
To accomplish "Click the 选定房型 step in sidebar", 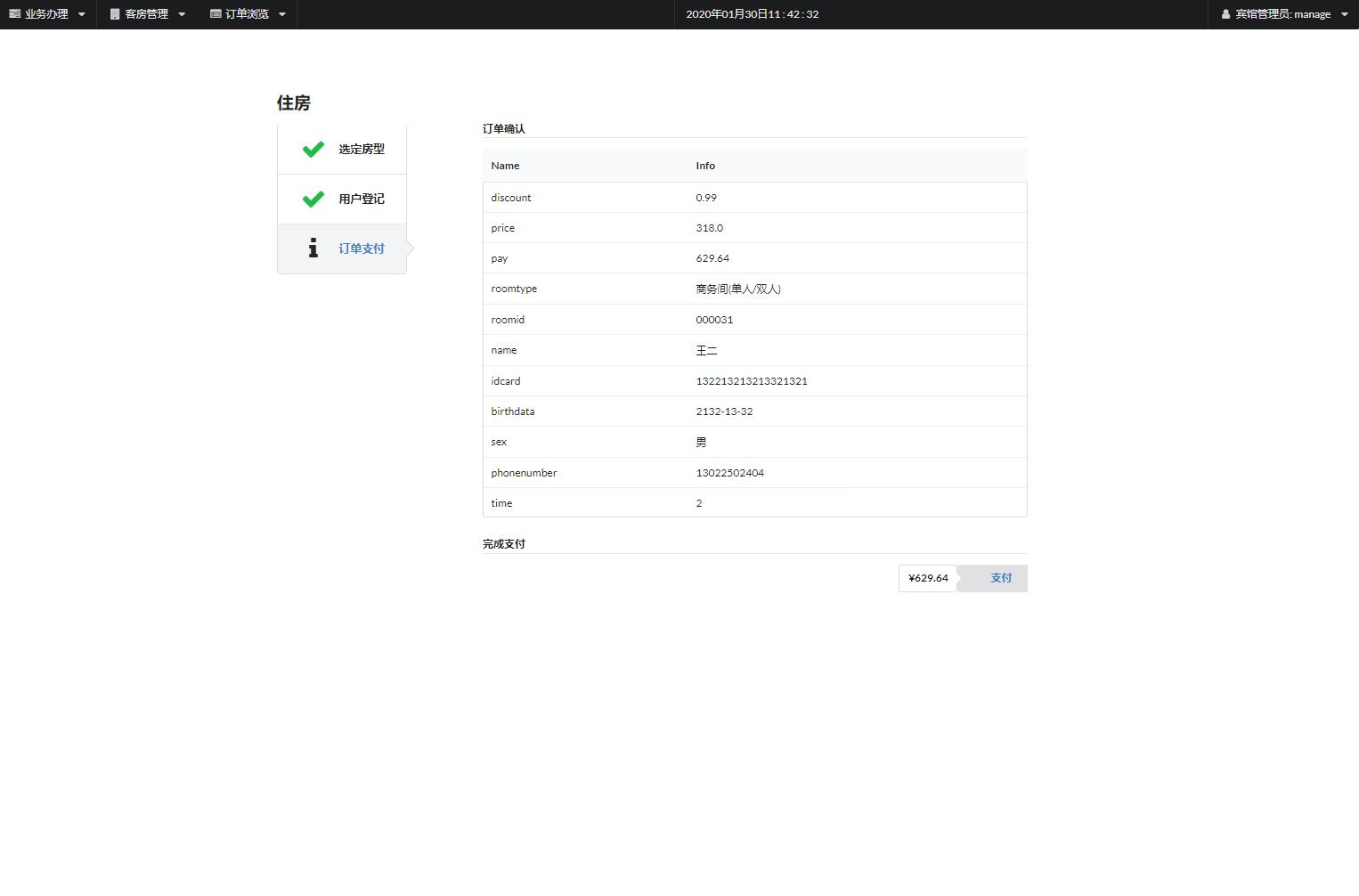I will 361,149.
